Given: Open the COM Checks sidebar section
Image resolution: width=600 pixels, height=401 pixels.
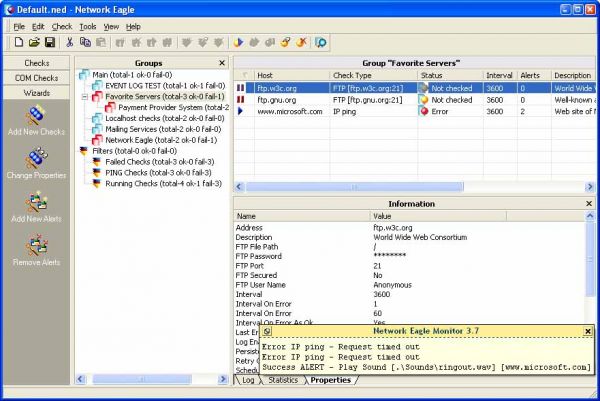Looking at the screenshot, I should tap(36, 78).
